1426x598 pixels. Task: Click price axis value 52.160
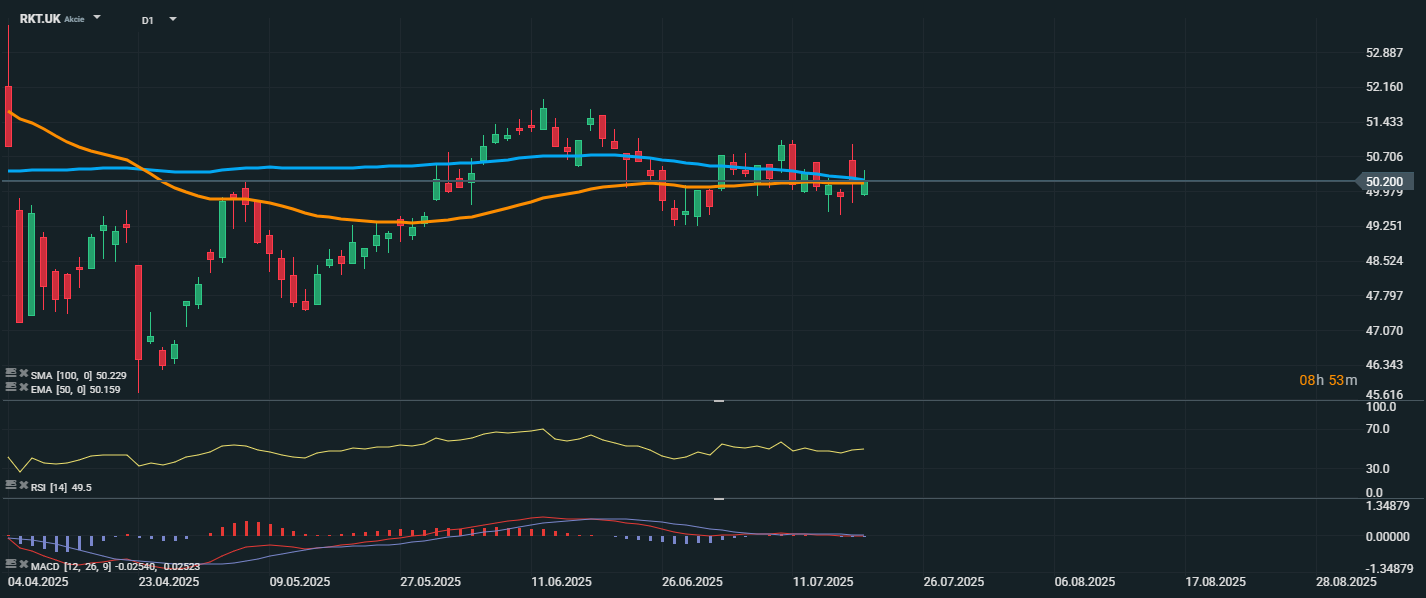coord(1385,87)
